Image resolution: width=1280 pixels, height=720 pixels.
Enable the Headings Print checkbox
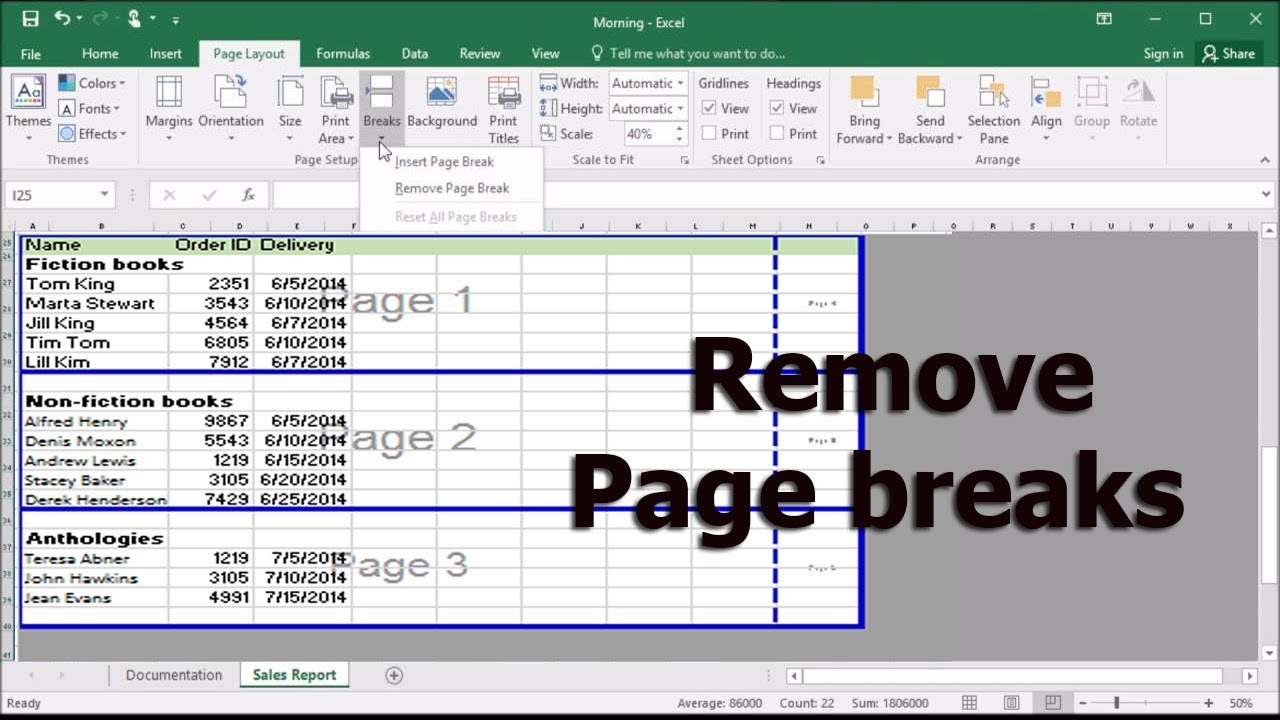(777, 133)
